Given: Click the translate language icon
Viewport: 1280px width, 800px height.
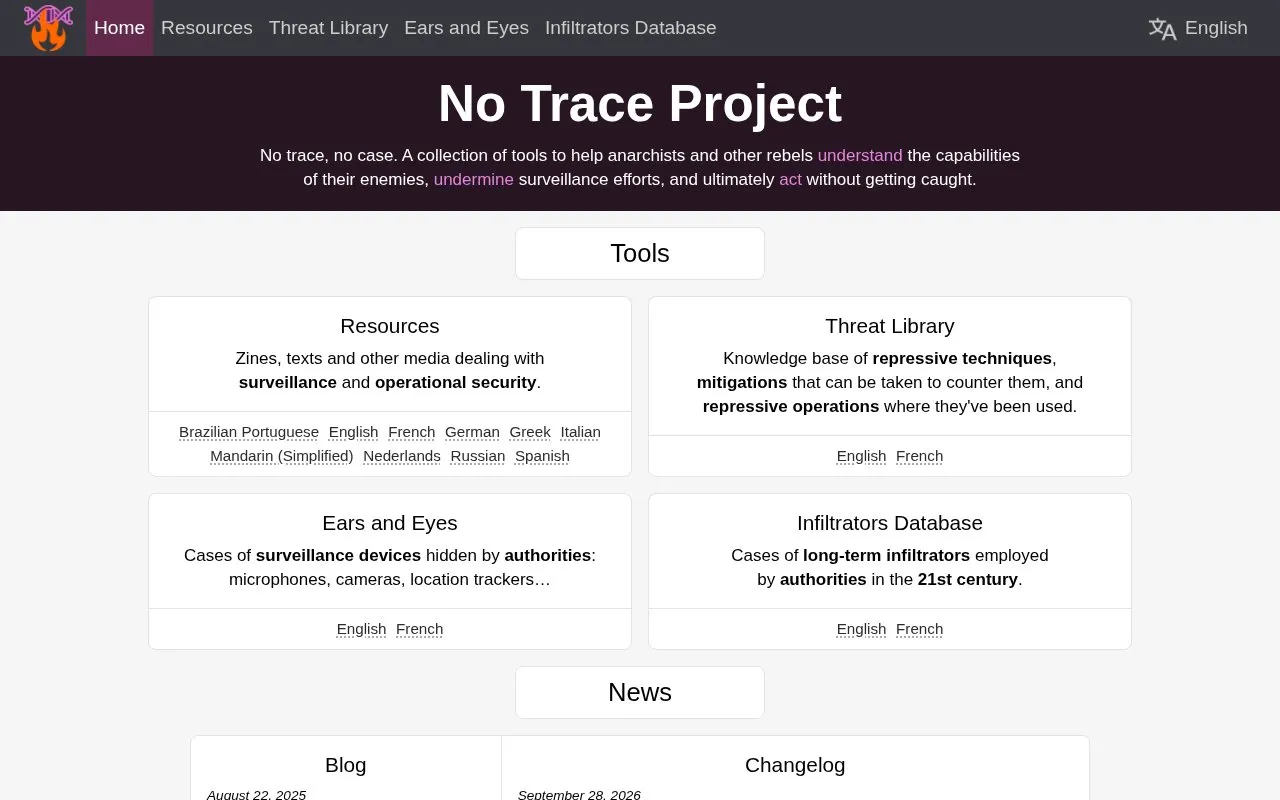Looking at the screenshot, I should tap(1162, 28).
